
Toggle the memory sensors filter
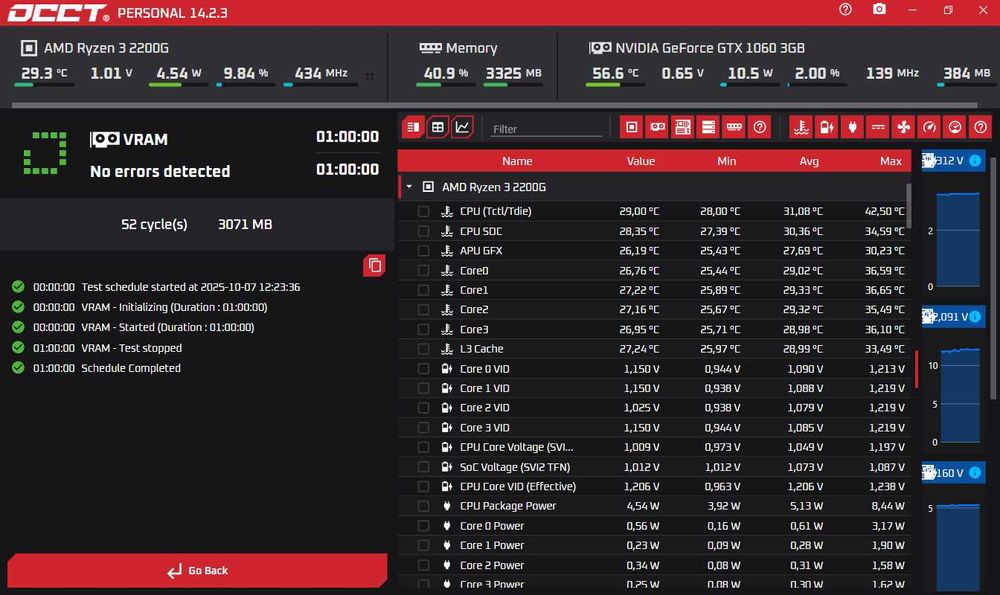pyautogui.click(x=734, y=128)
